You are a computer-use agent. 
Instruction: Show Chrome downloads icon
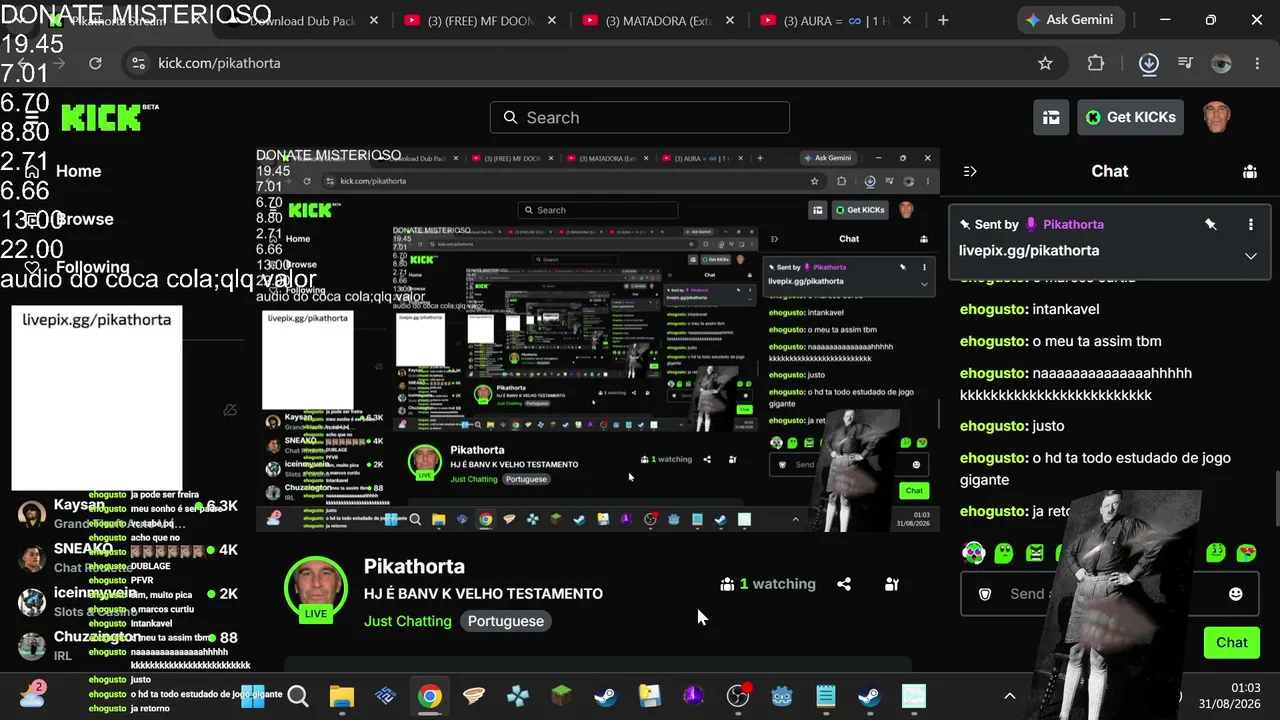pyautogui.click(x=1149, y=63)
